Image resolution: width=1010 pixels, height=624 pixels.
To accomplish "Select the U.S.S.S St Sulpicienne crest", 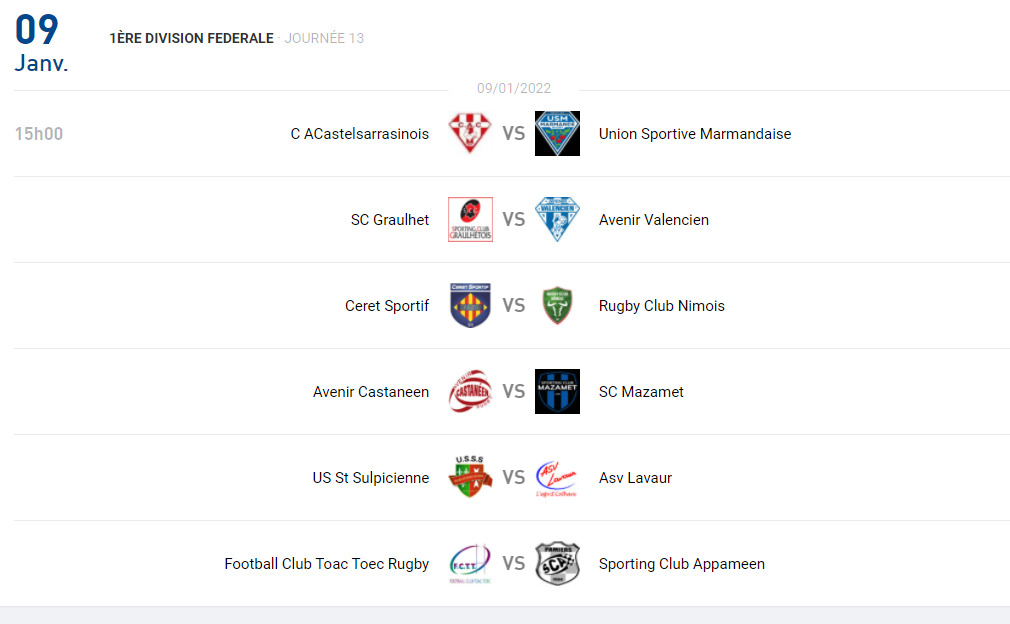I will coord(470,477).
